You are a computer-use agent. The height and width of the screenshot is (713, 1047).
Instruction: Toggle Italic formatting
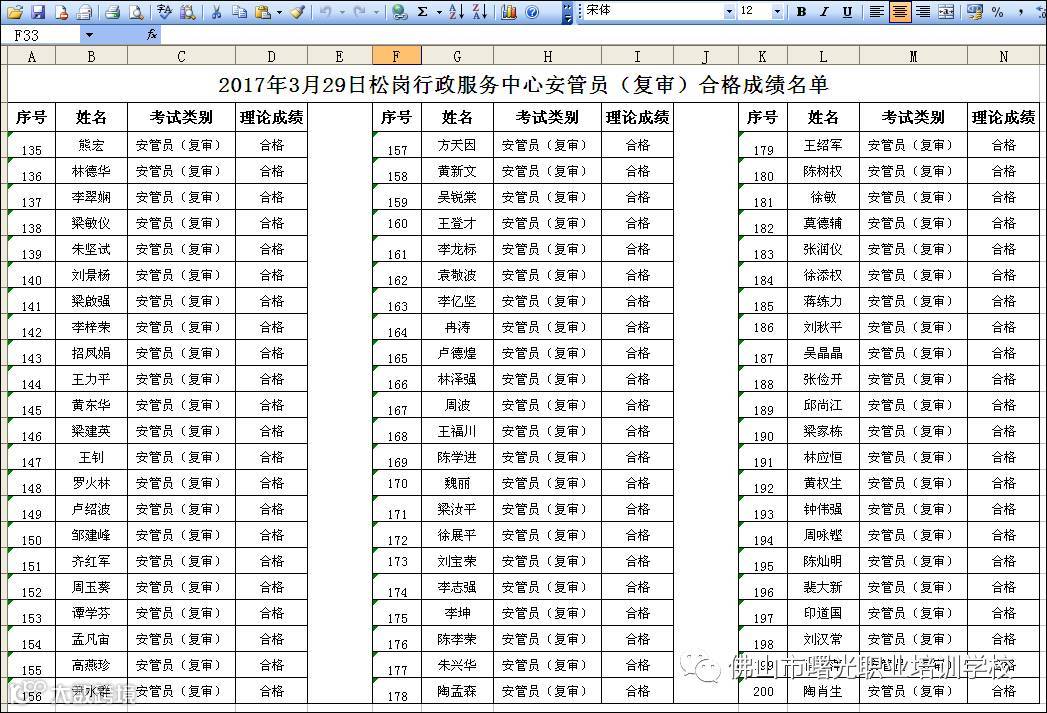[825, 11]
